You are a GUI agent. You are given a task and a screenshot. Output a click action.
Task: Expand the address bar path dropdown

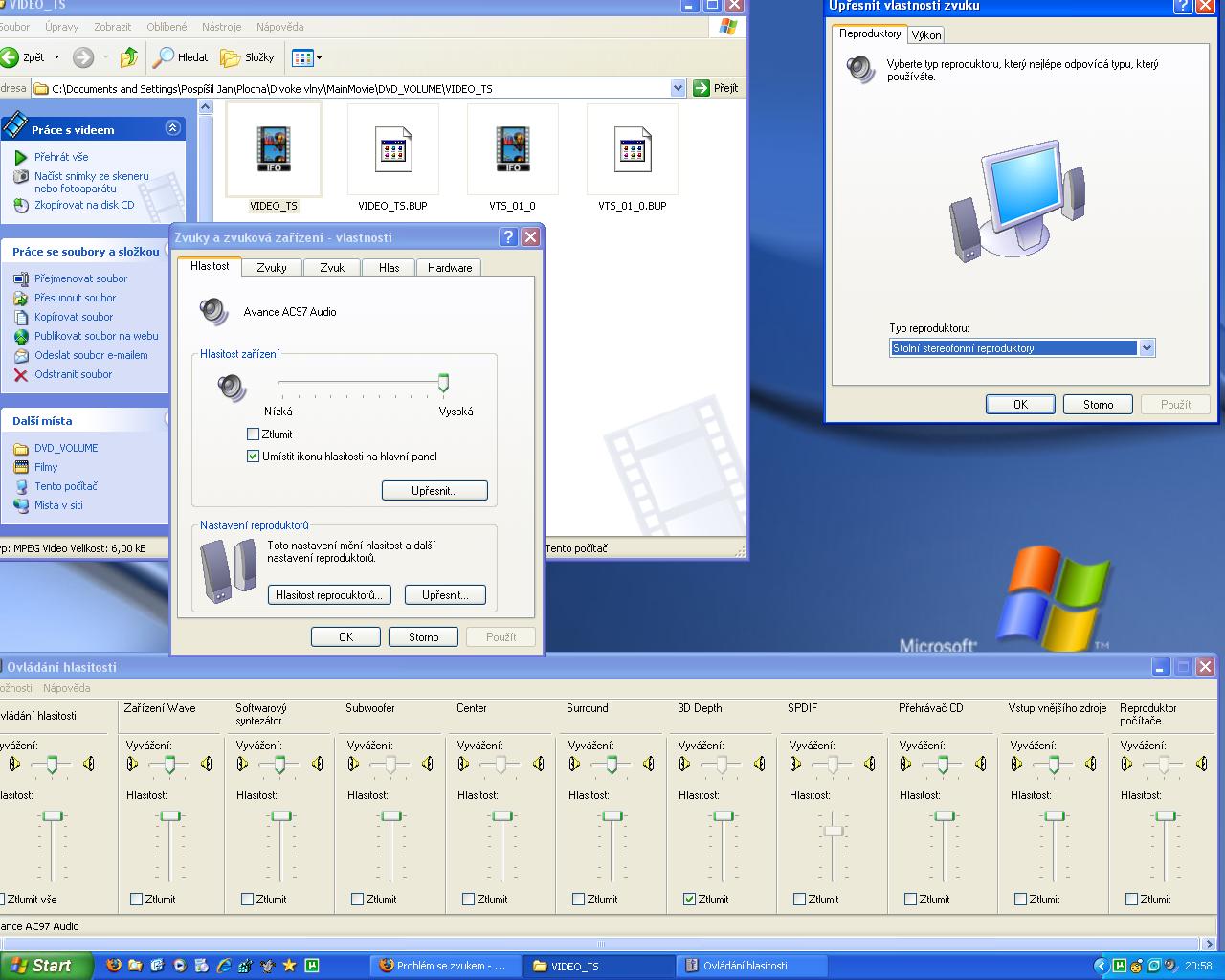click(678, 88)
